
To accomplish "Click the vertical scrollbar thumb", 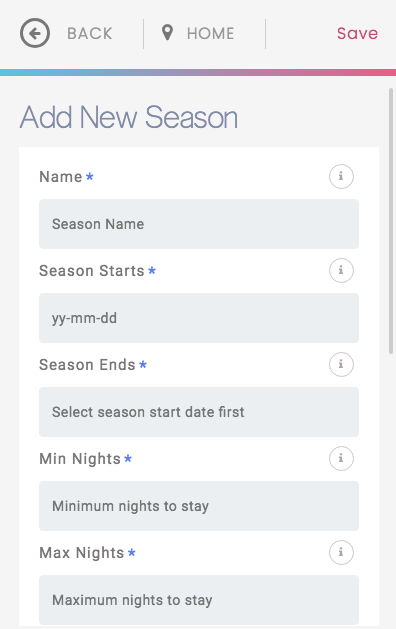I will click(391, 221).
